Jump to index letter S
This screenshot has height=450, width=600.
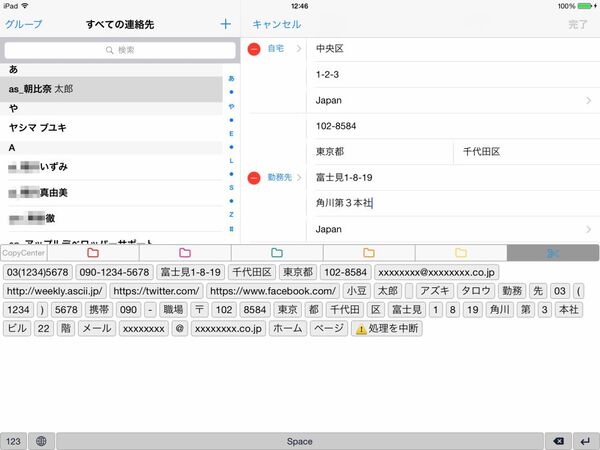tap(231, 188)
